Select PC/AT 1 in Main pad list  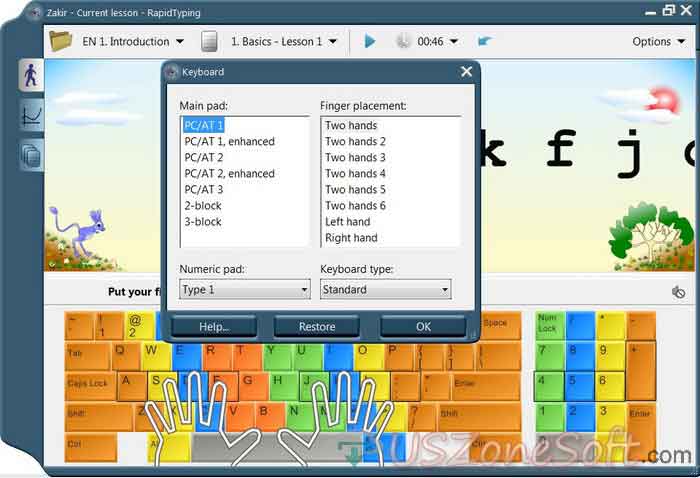point(204,125)
